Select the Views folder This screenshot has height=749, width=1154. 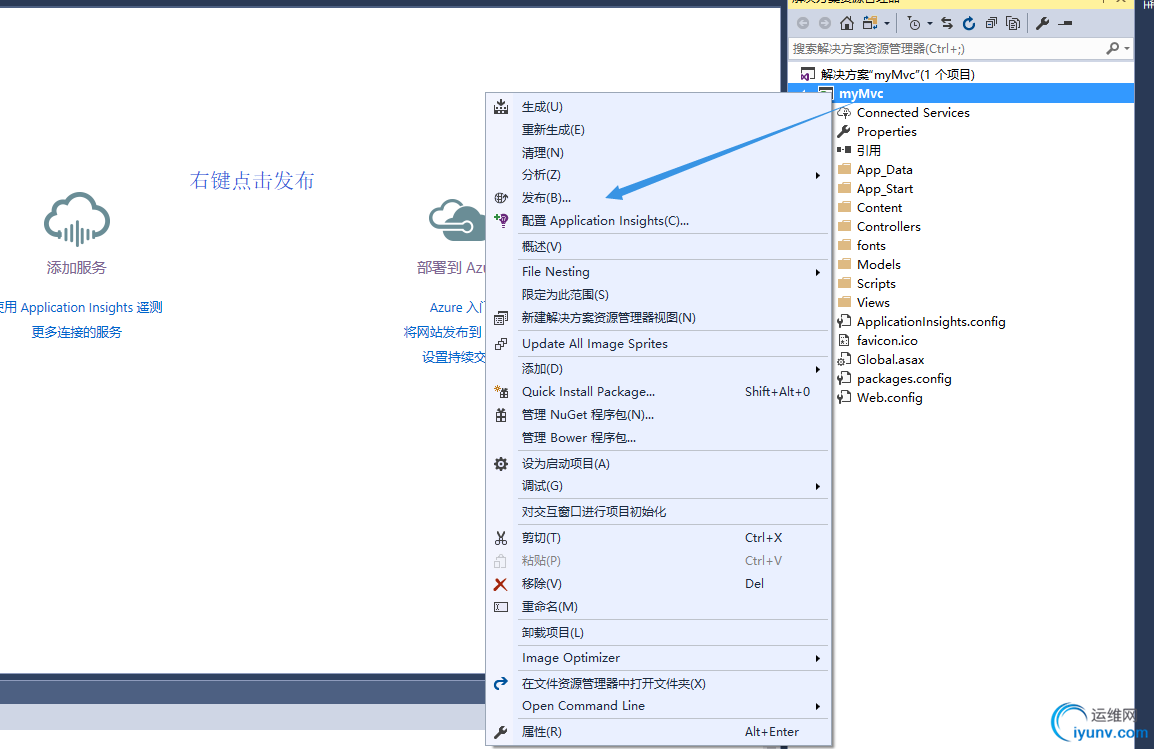[x=873, y=303]
